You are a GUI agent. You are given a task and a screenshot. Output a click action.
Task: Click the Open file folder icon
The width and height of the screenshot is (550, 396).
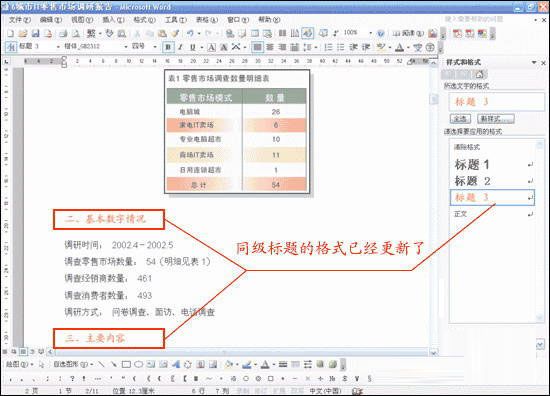pyautogui.click(x=23, y=34)
